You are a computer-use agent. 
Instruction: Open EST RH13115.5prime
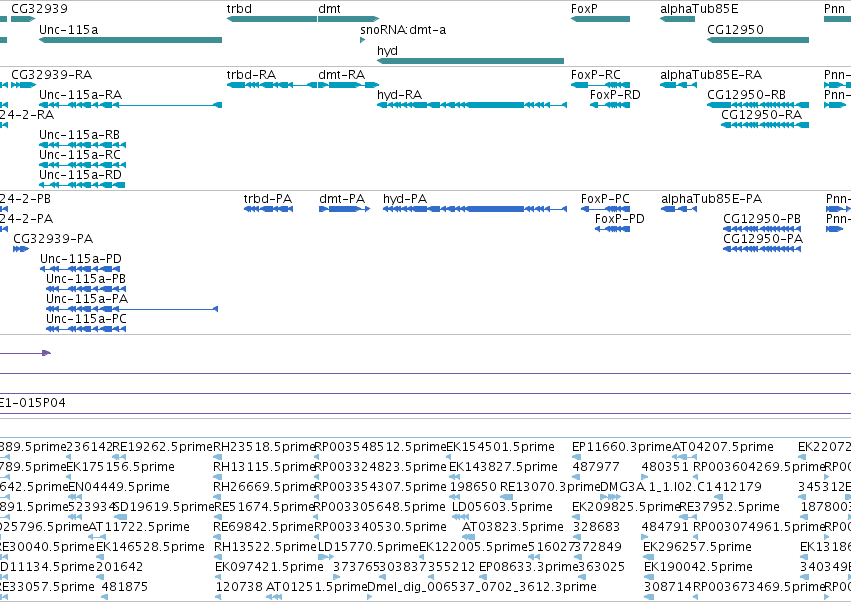tap(264, 467)
